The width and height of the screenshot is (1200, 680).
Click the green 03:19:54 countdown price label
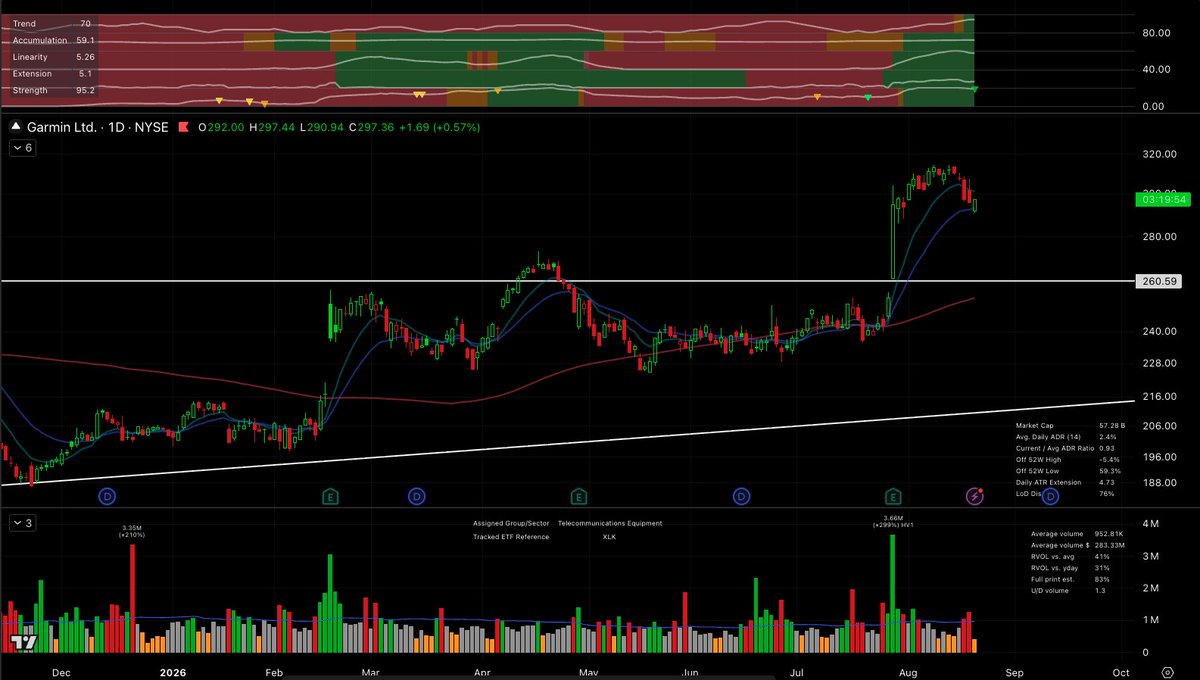coord(1165,200)
